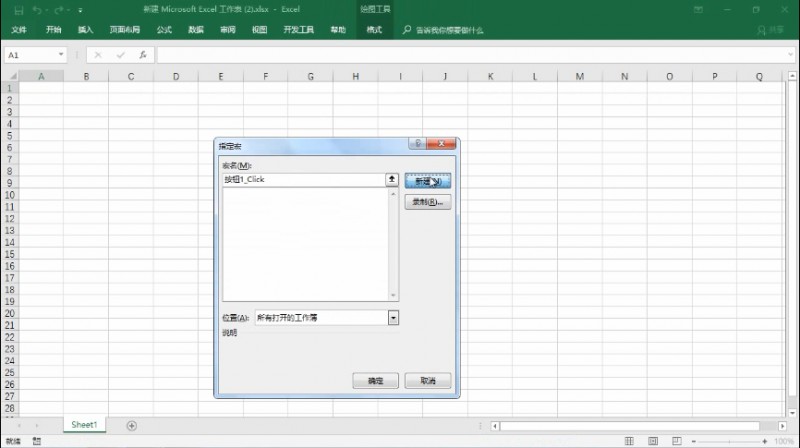
Task: Select column M header
Action: click(x=580, y=76)
